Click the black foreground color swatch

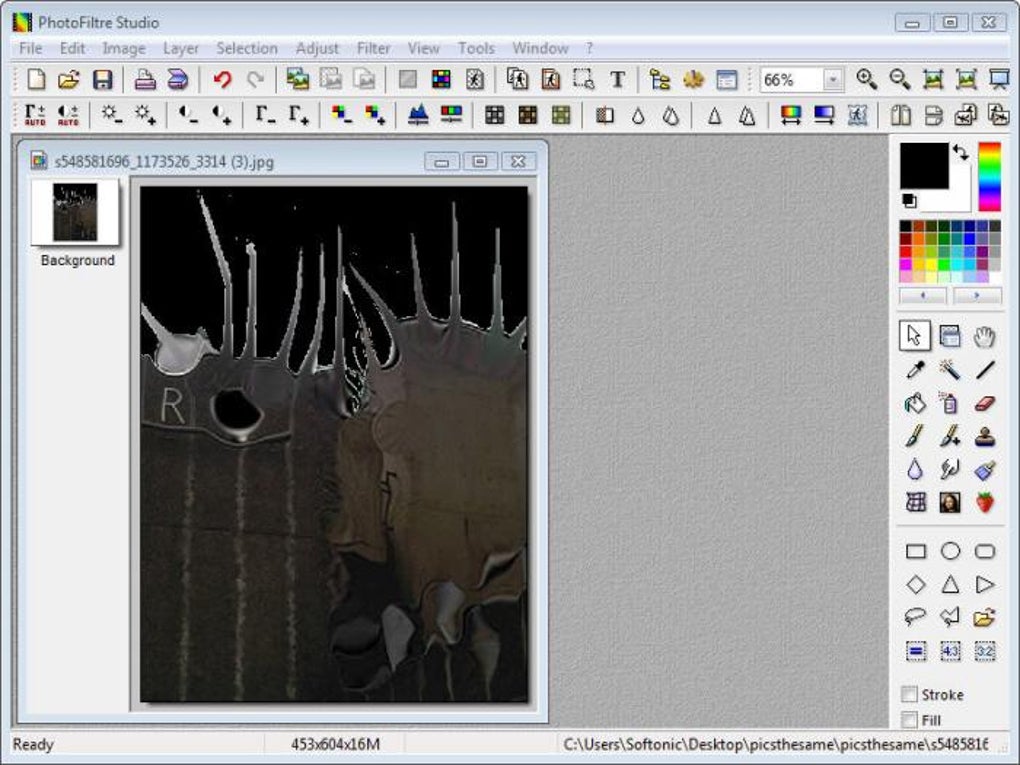[924, 166]
